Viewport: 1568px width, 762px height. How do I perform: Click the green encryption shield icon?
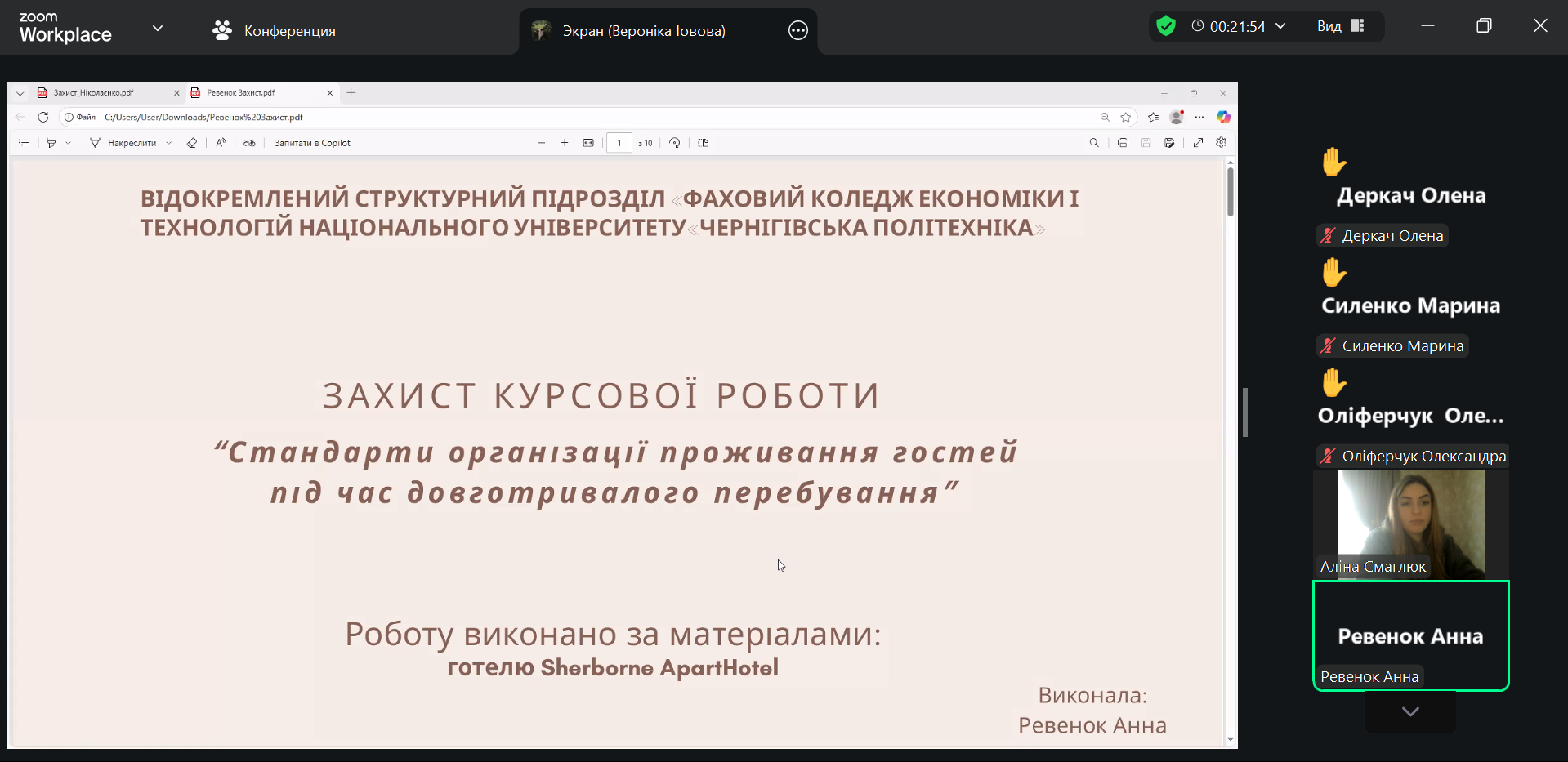(1166, 26)
